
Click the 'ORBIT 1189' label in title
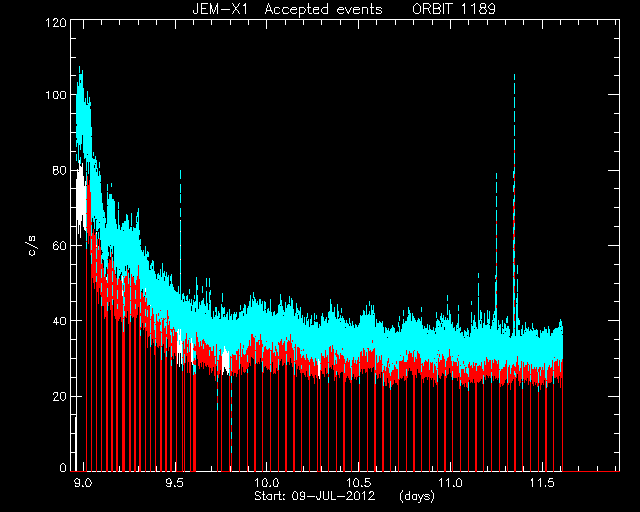click(x=454, y=9)
